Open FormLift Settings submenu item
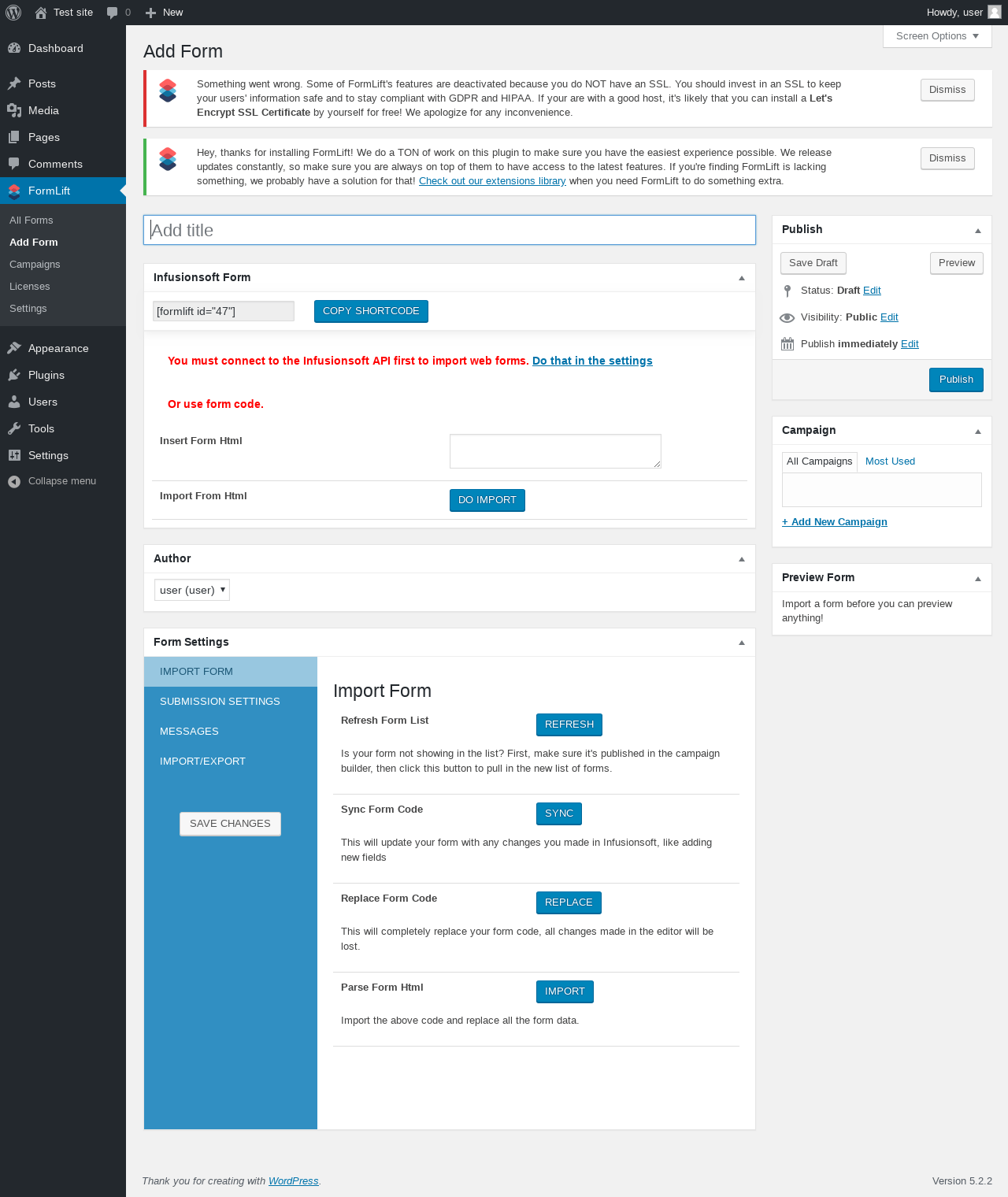Screen dimensions: 1008x1197 [28, 309]
